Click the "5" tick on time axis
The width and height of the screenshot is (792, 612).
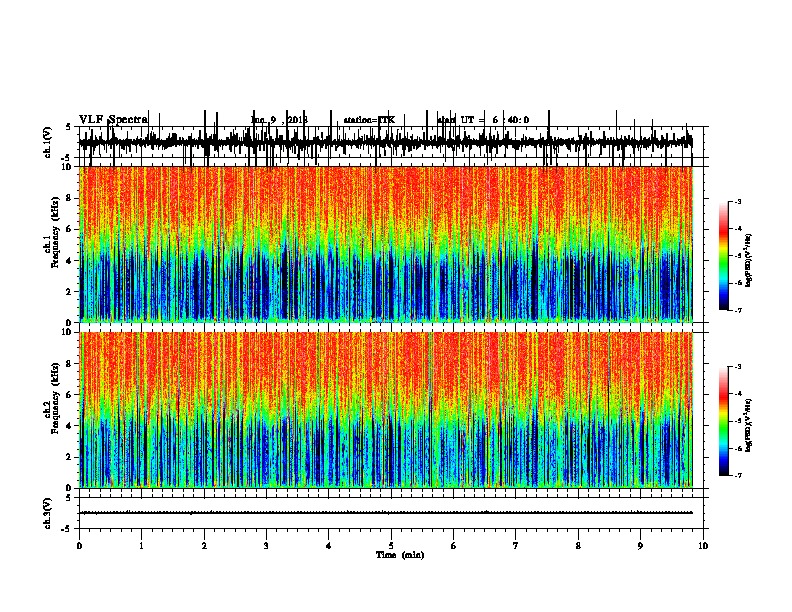tap(391, 546)
